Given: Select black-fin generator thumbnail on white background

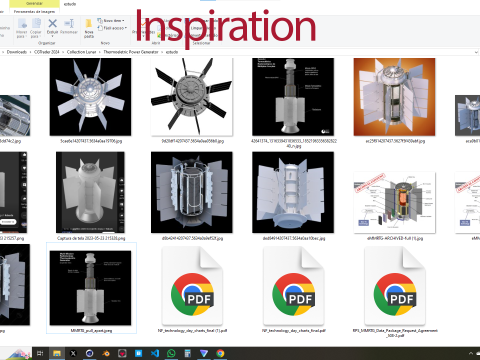Looking at the screenshot, I should (192, 97).
